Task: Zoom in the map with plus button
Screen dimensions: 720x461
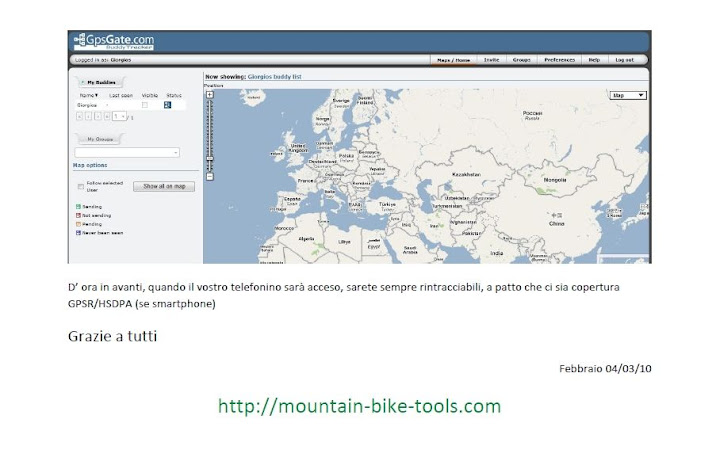Action: 209,95
